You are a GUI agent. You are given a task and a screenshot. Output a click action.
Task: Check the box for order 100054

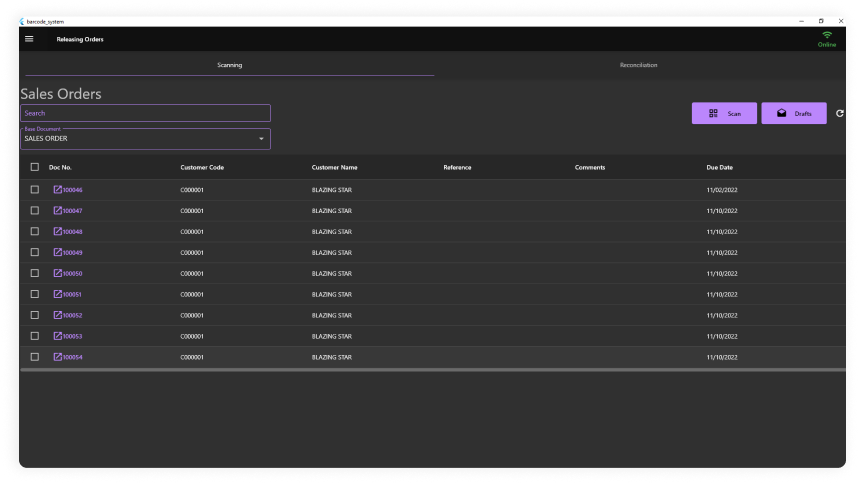(x=35, y=357)
